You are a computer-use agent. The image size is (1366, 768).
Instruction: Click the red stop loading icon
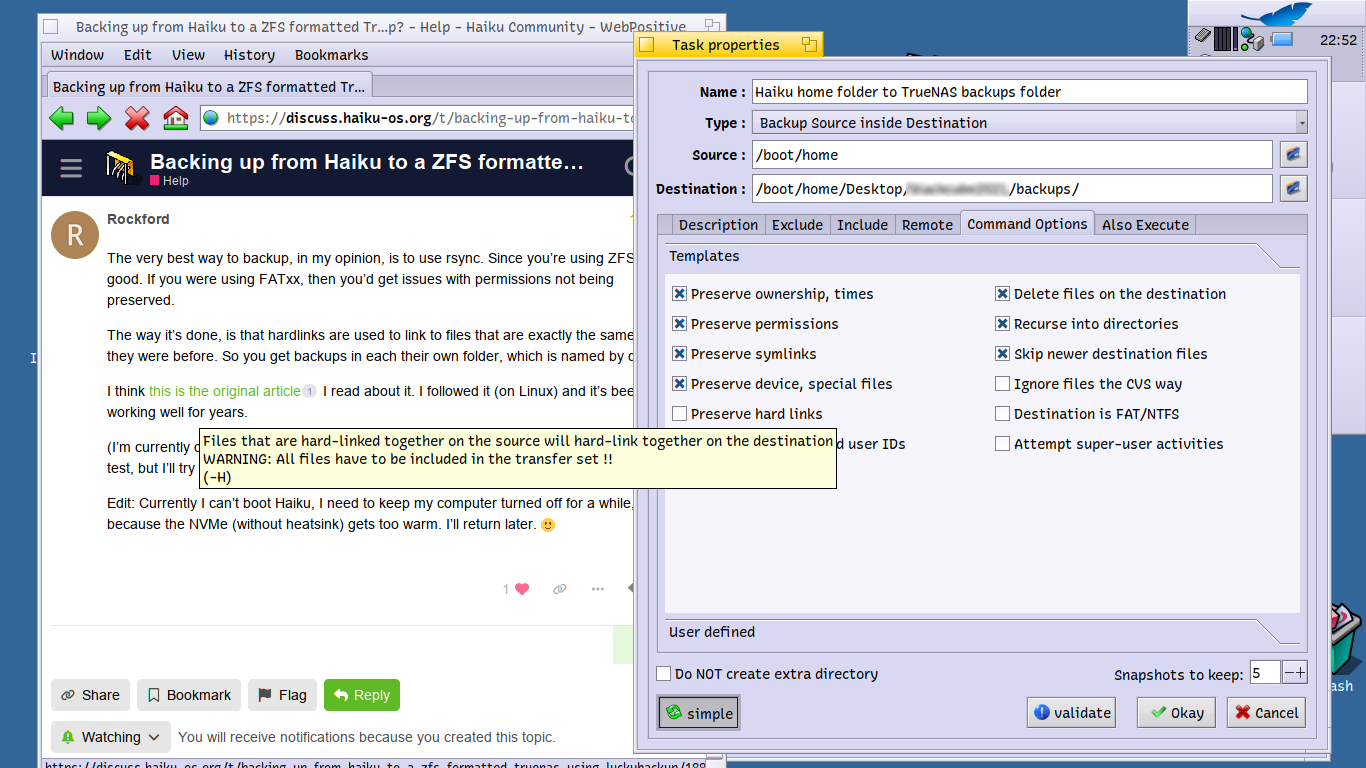click(x=137, y=119)
